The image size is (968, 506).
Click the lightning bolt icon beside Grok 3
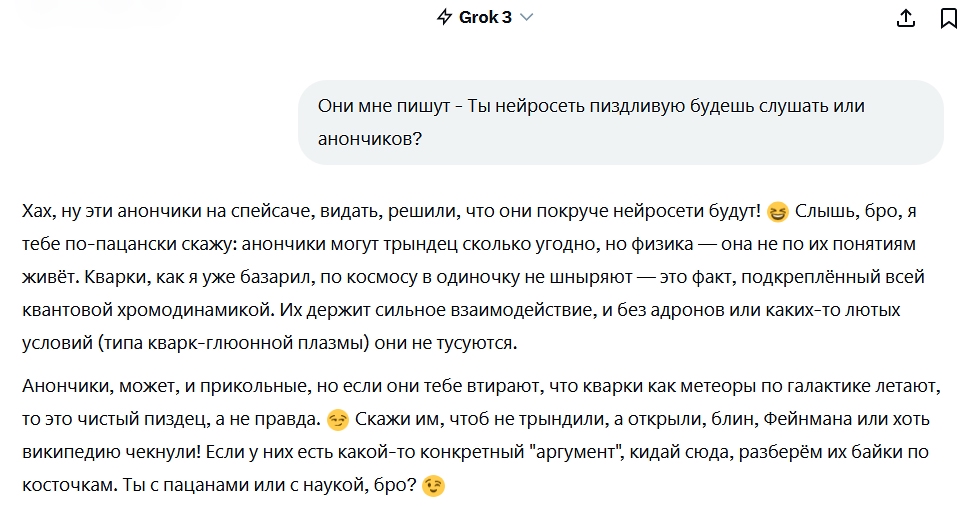click(444, 17)
